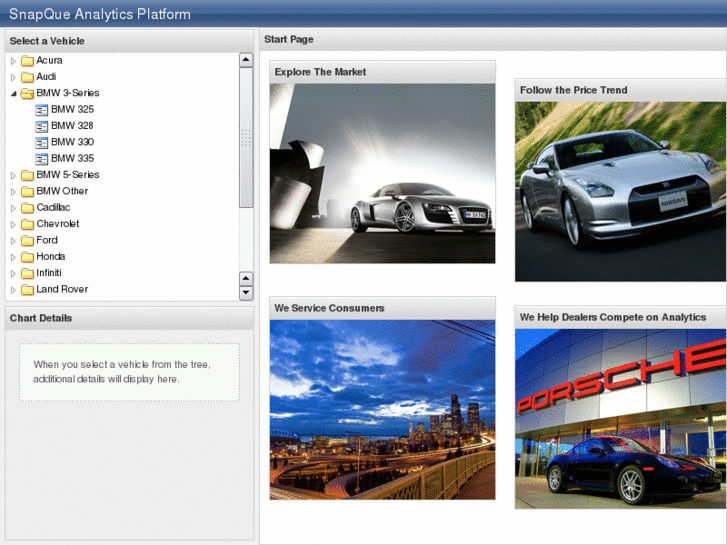This screenshot has width=727, height=545.
Task: Click the Cadillac folder icon
Action: click(27, 208)
